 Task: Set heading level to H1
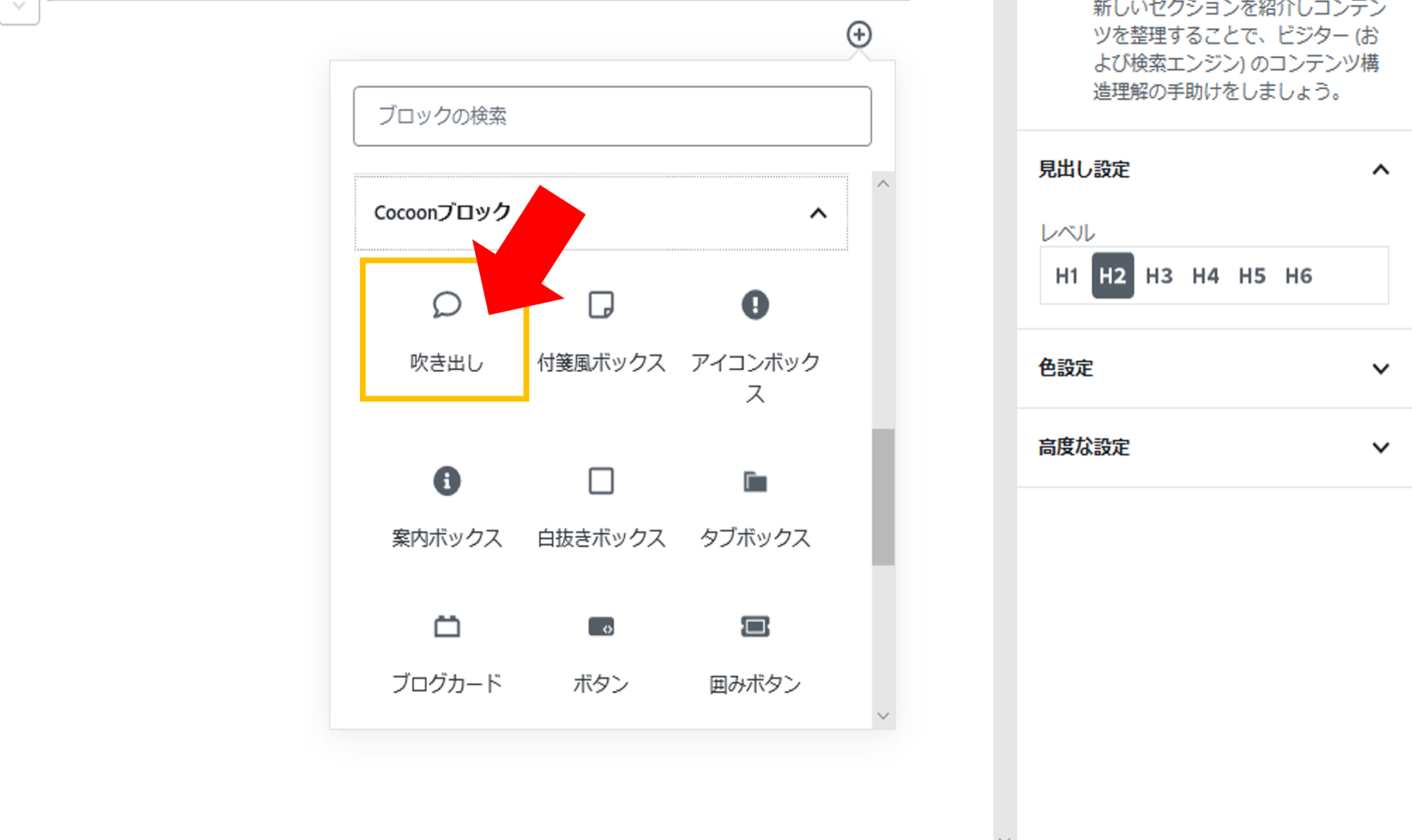tap(1066, 276)
